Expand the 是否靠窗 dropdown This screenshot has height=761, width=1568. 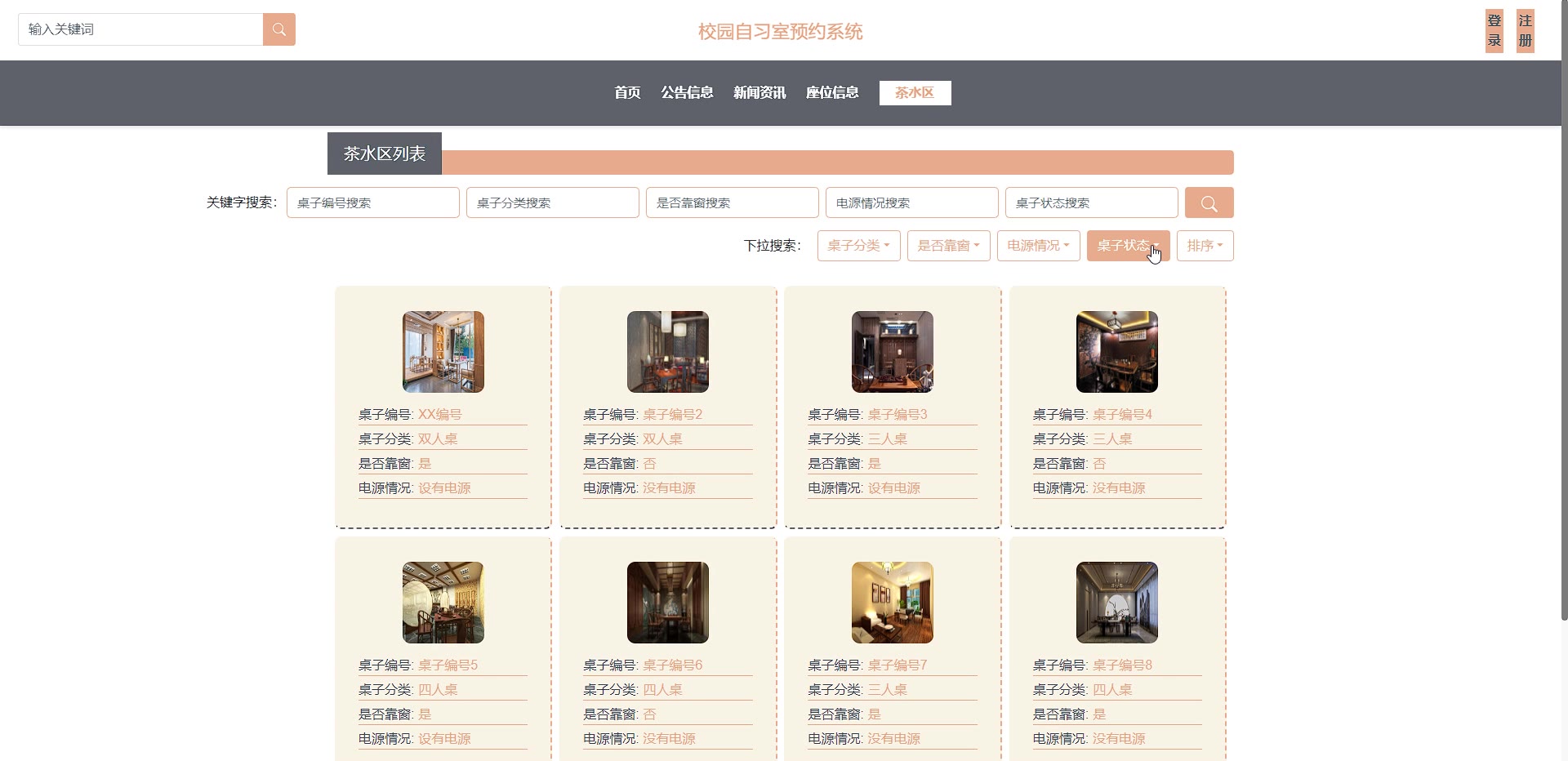point(949,246)
